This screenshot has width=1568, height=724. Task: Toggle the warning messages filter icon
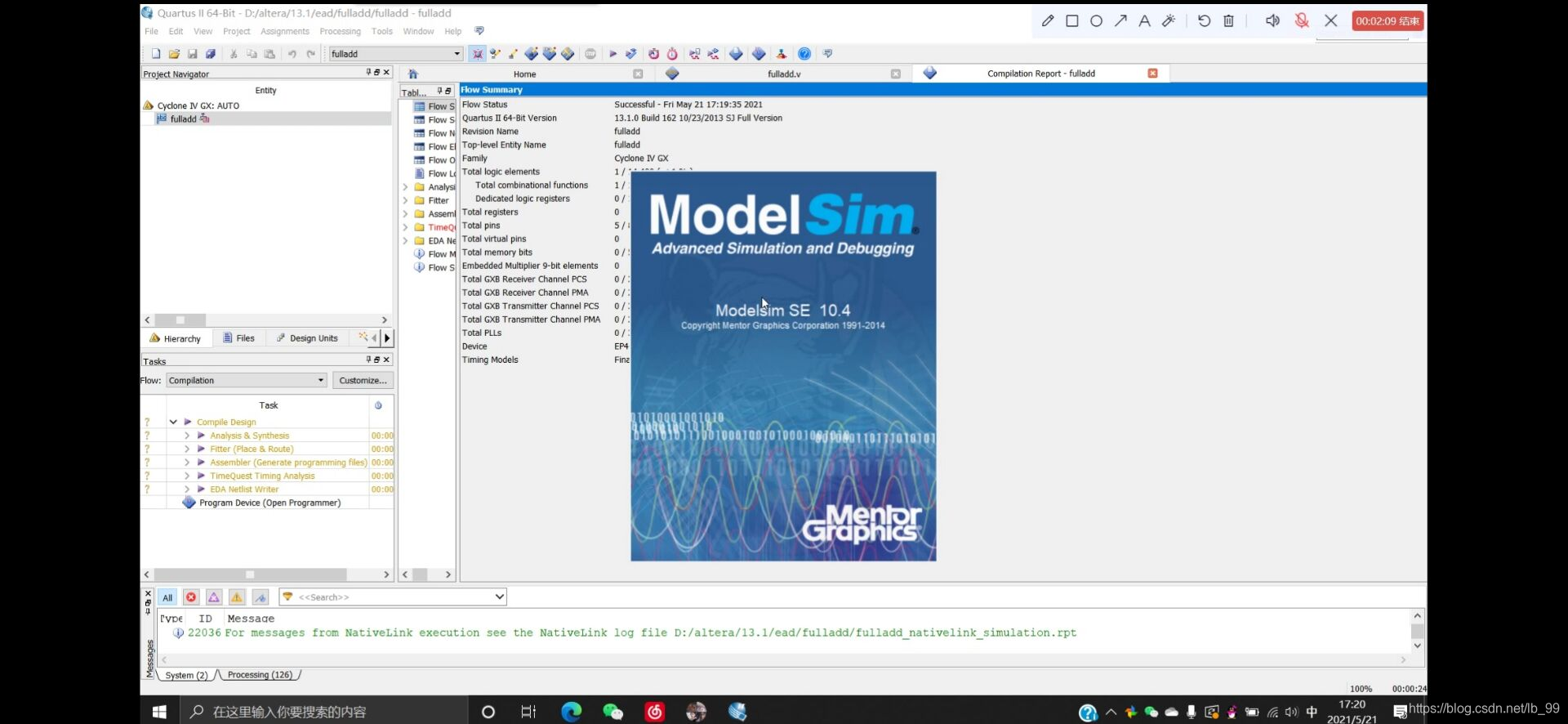[237, 597]
